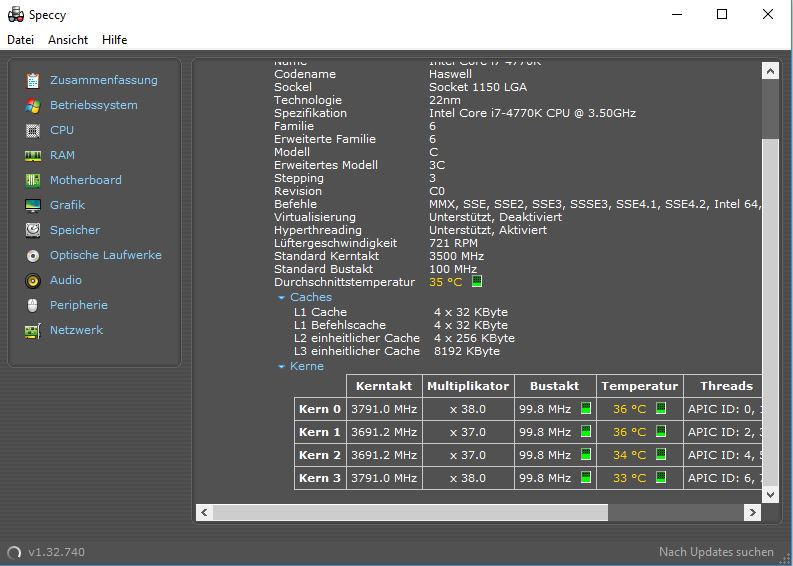The width and height of the screenshot is (793, 566).
Task: Click the Optische Laufwerke disc icon
Action: click(33, 255)
